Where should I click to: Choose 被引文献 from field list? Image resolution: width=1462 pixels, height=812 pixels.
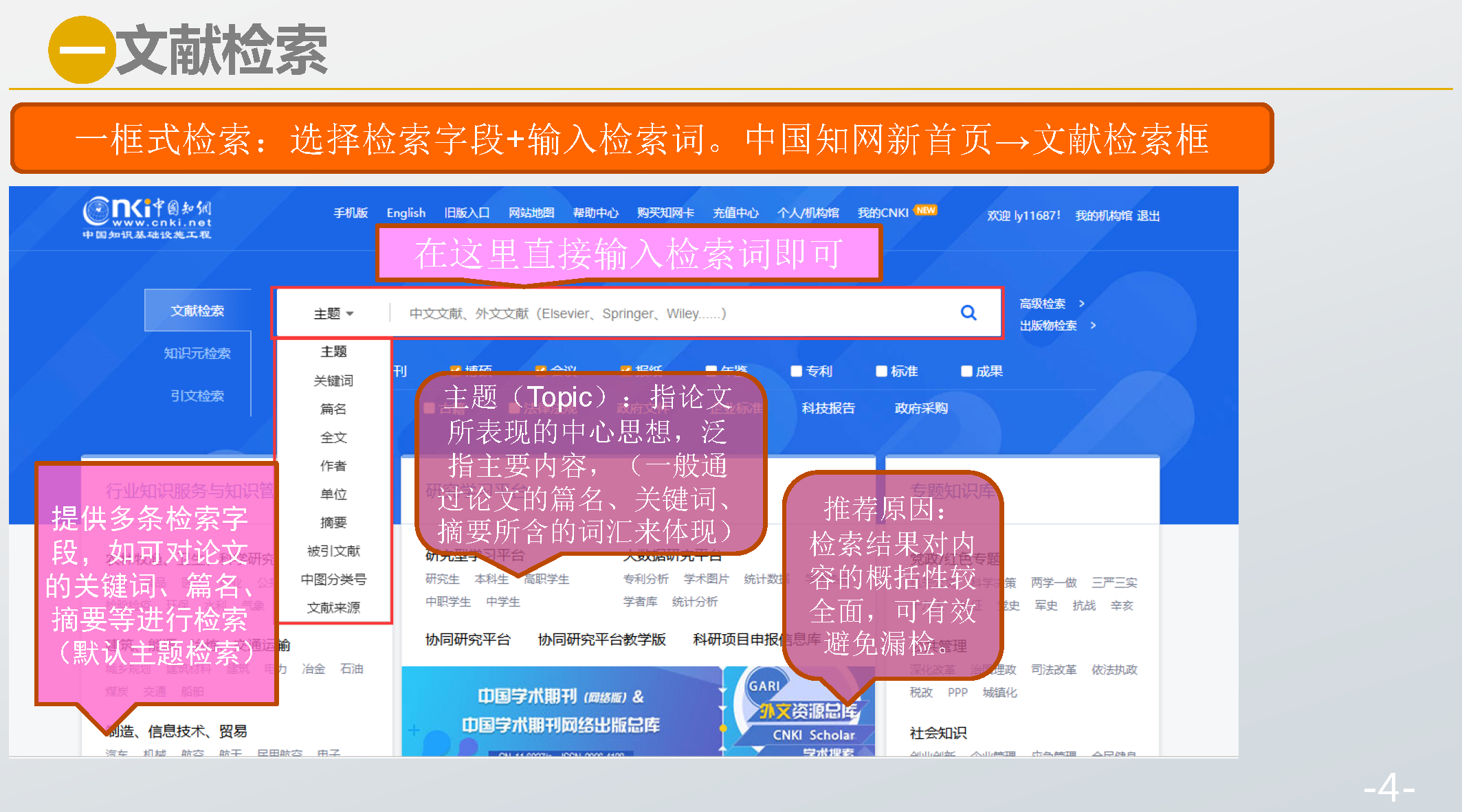click(333, 551)
